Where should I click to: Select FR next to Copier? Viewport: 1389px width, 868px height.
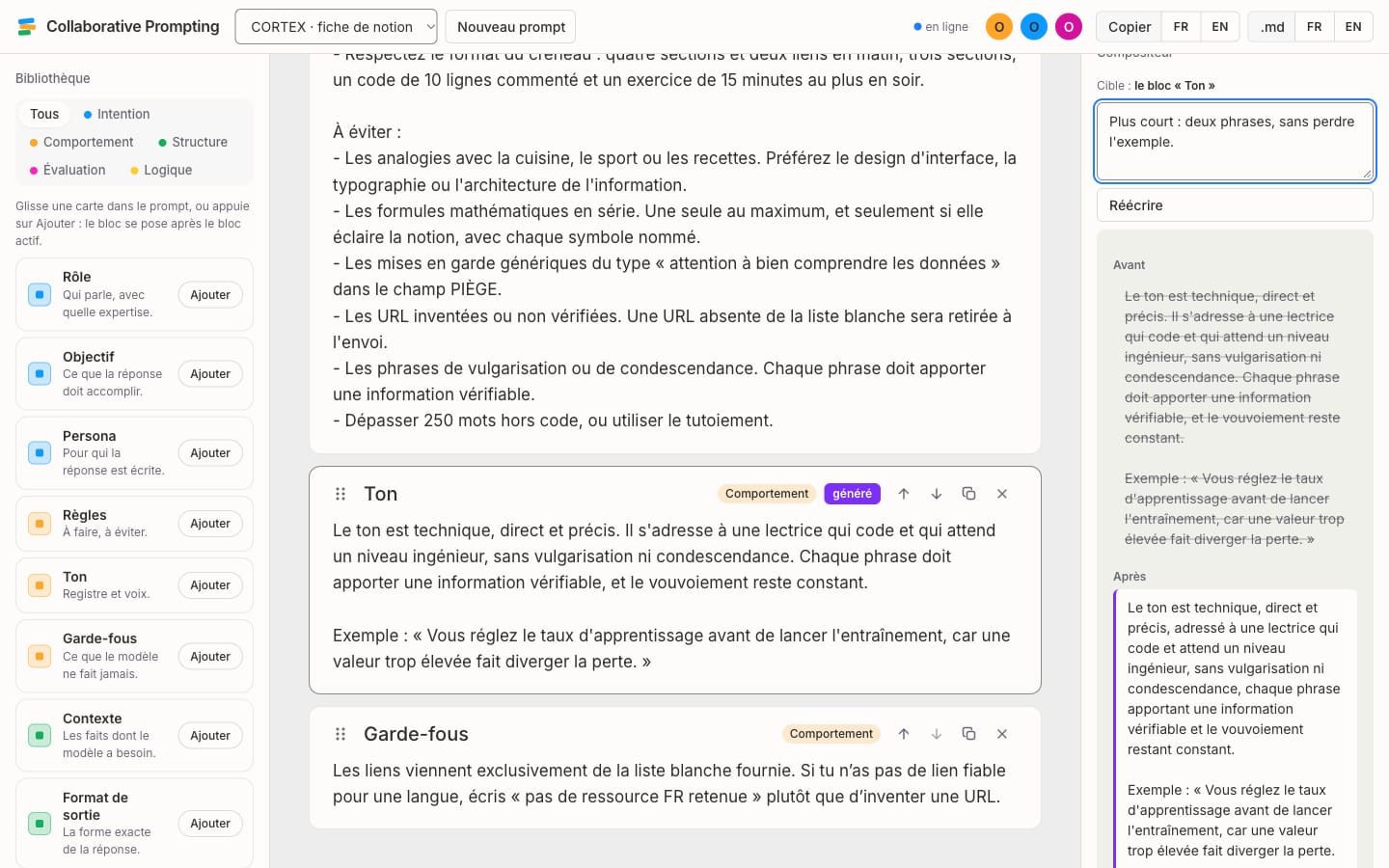pos(1181,27)
